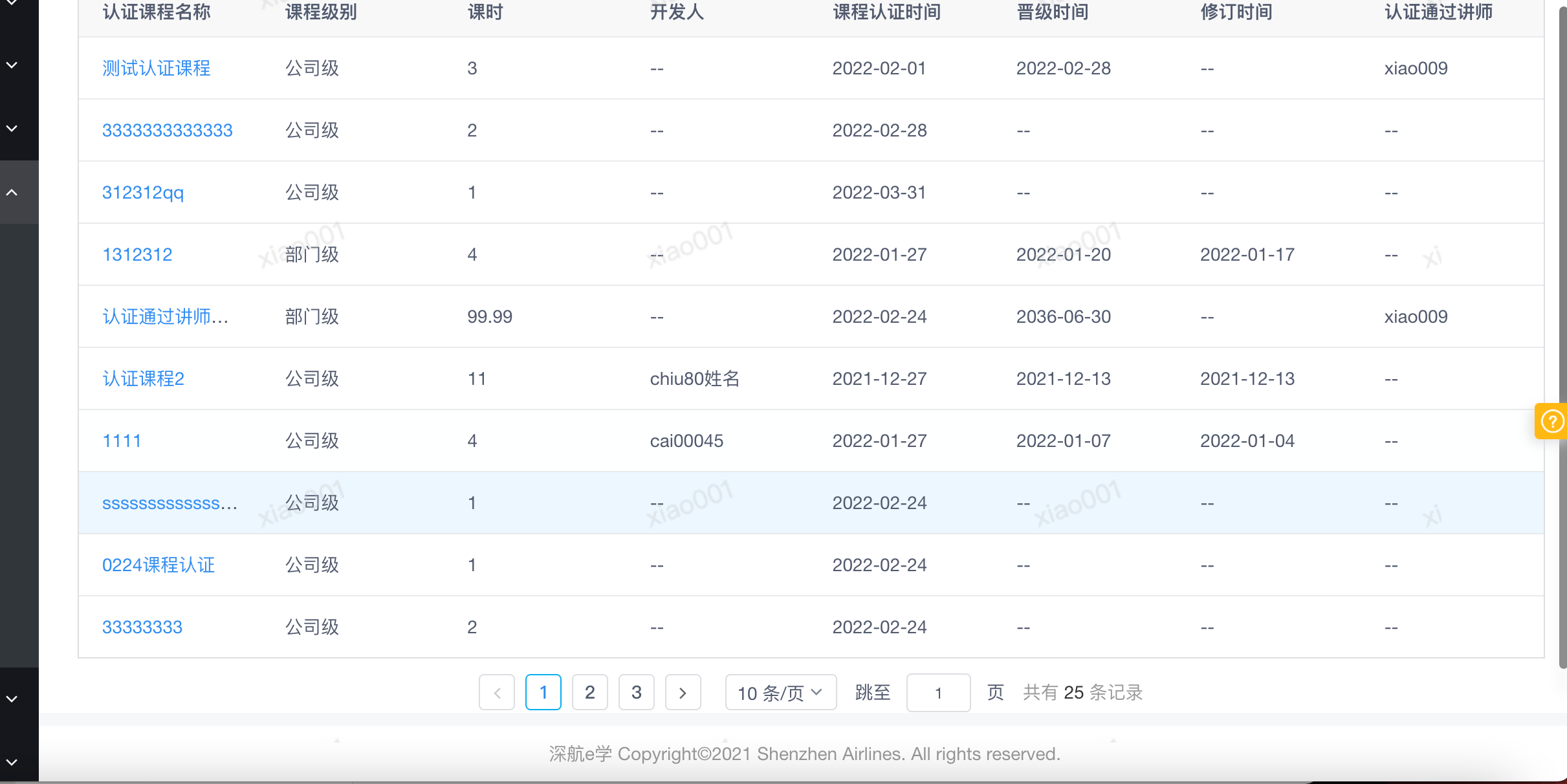The height and width of the screenshot is (784, 1567).
Task: Open the 10 条/页 page size dropdown
Action: (x=780, y=693)
